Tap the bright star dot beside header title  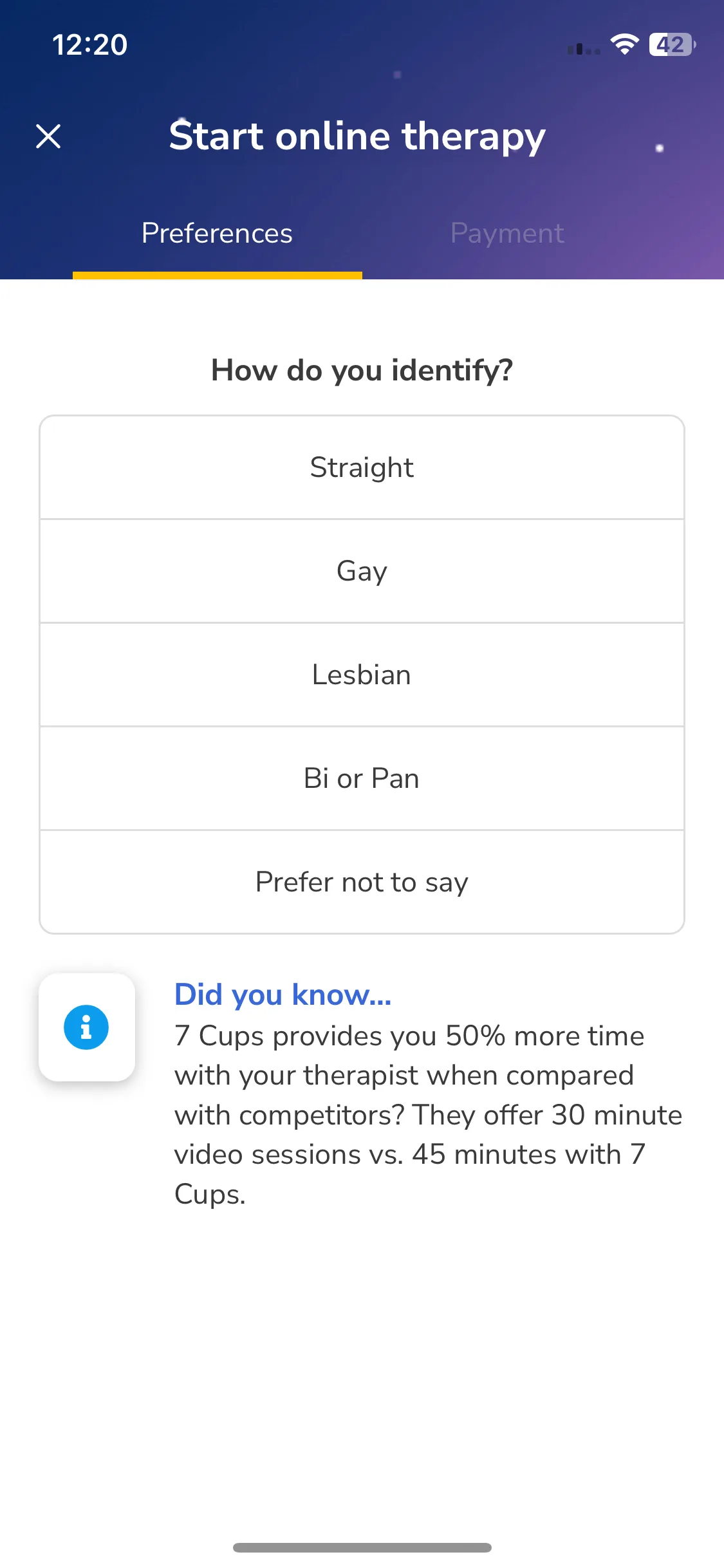[x=660, y=148]
